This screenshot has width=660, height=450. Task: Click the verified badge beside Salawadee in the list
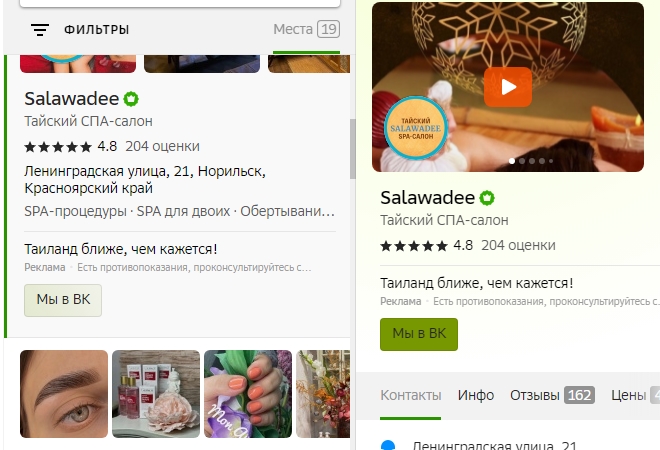tap(131, 99)
